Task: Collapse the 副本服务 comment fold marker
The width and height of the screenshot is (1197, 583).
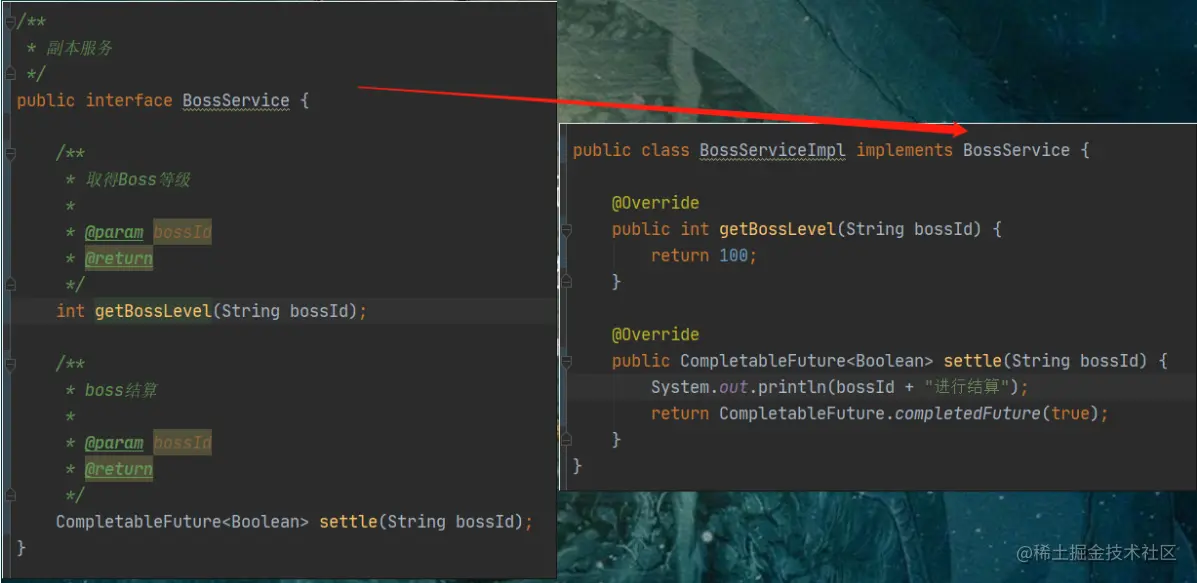Action: (10, 22)
